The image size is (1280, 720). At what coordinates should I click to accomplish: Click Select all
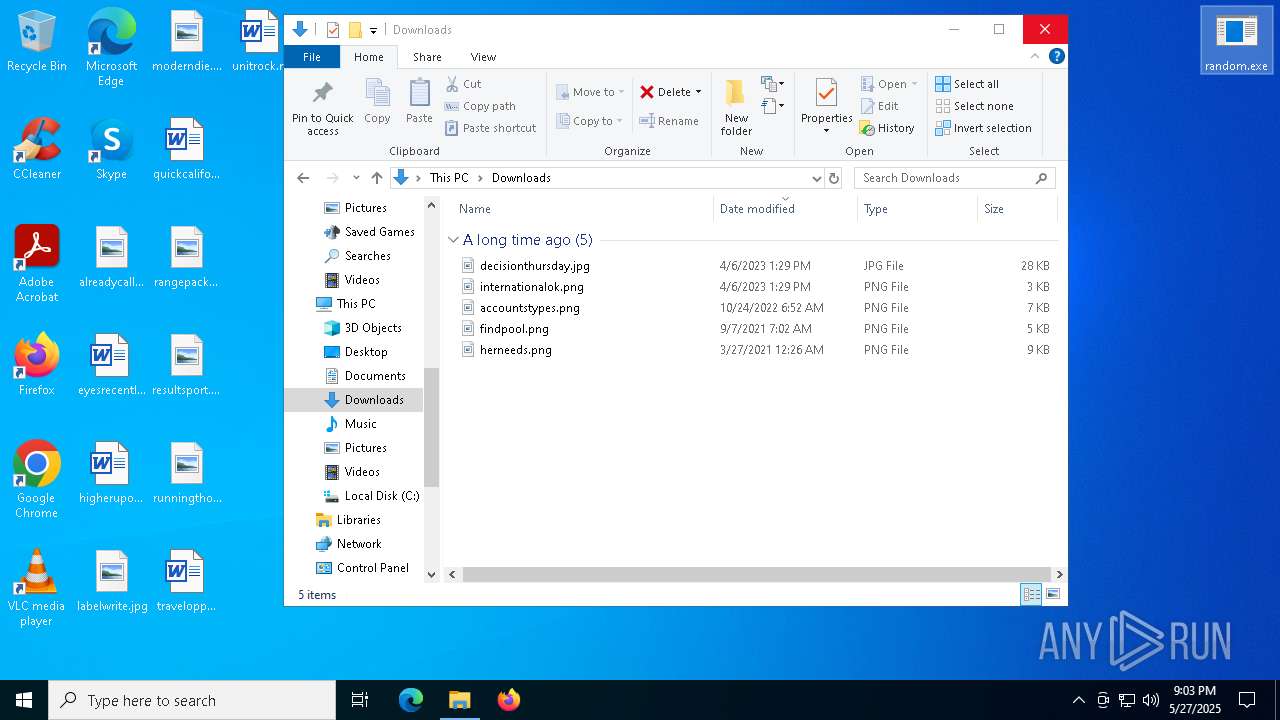pos(967,84)
